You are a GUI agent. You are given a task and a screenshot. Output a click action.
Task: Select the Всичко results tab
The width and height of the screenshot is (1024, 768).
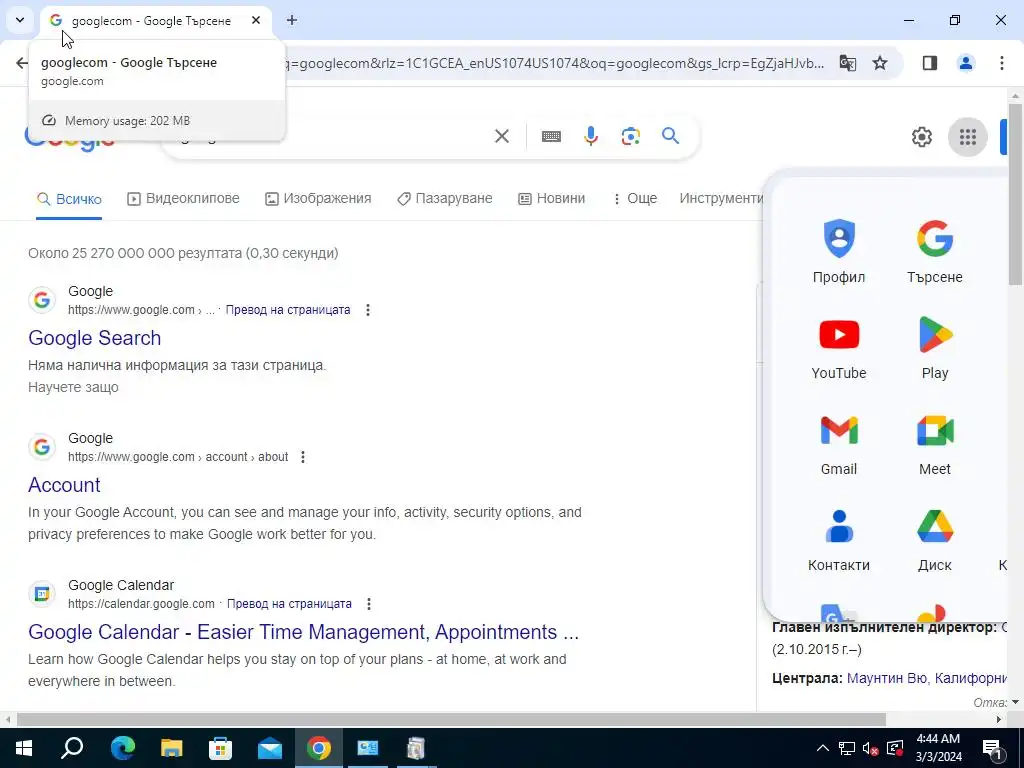click(69, 199)
